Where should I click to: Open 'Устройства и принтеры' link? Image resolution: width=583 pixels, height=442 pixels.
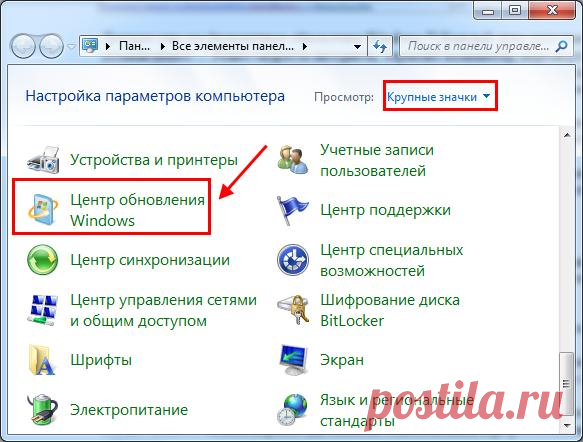point(154,160)
